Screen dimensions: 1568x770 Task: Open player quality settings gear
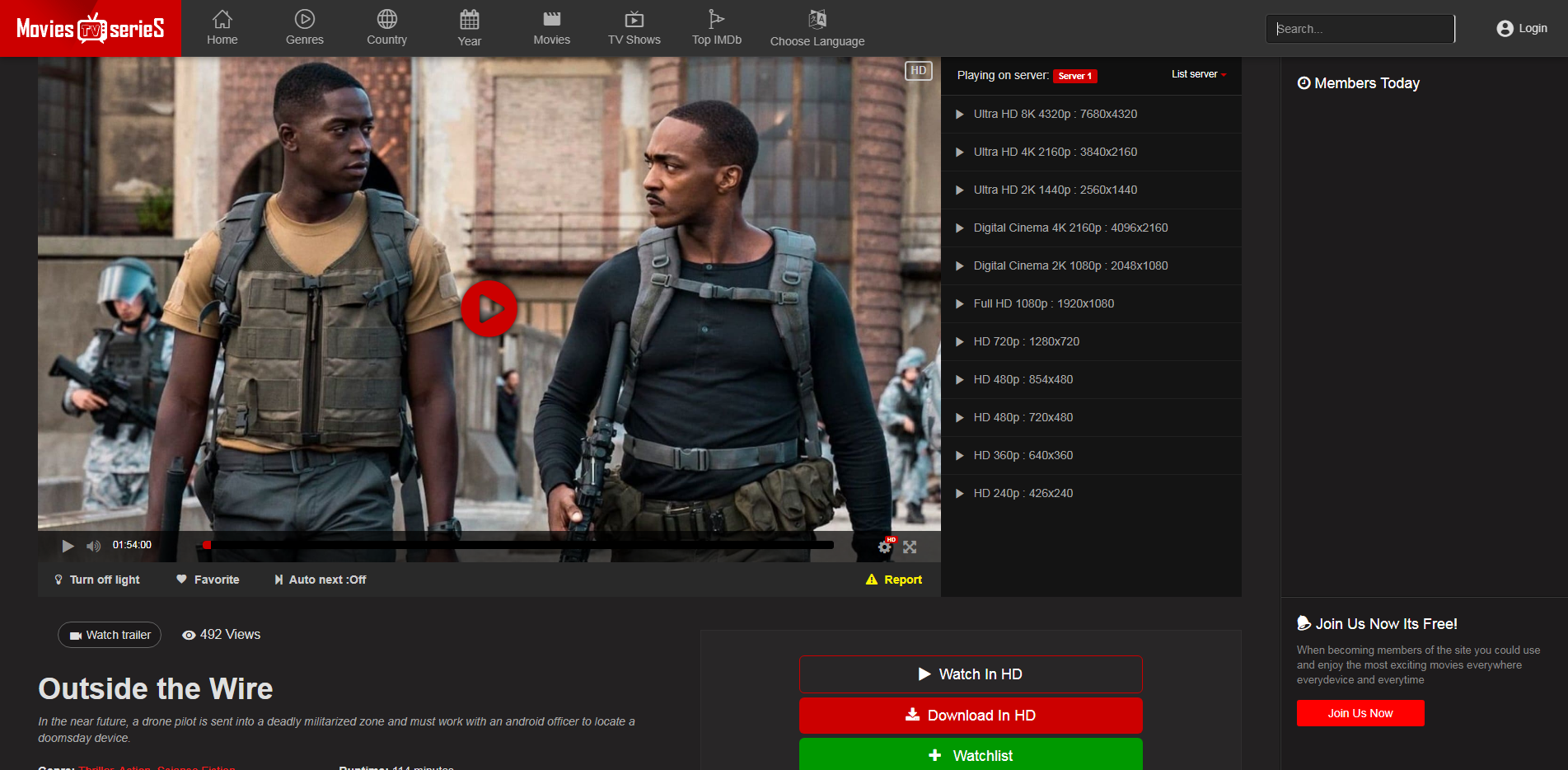click(x=885, y=546)
